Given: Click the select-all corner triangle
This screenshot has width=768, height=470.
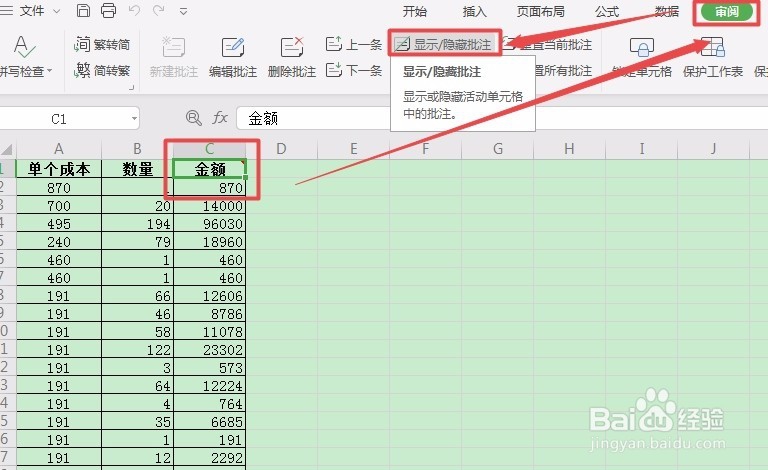Looking at the screenshot, I should (7, 150).
